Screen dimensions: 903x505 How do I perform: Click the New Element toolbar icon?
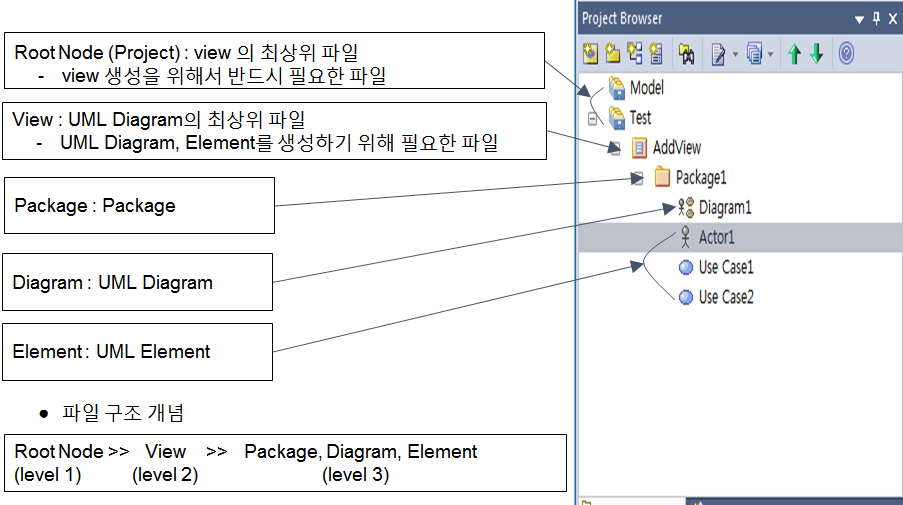[656, 54]
